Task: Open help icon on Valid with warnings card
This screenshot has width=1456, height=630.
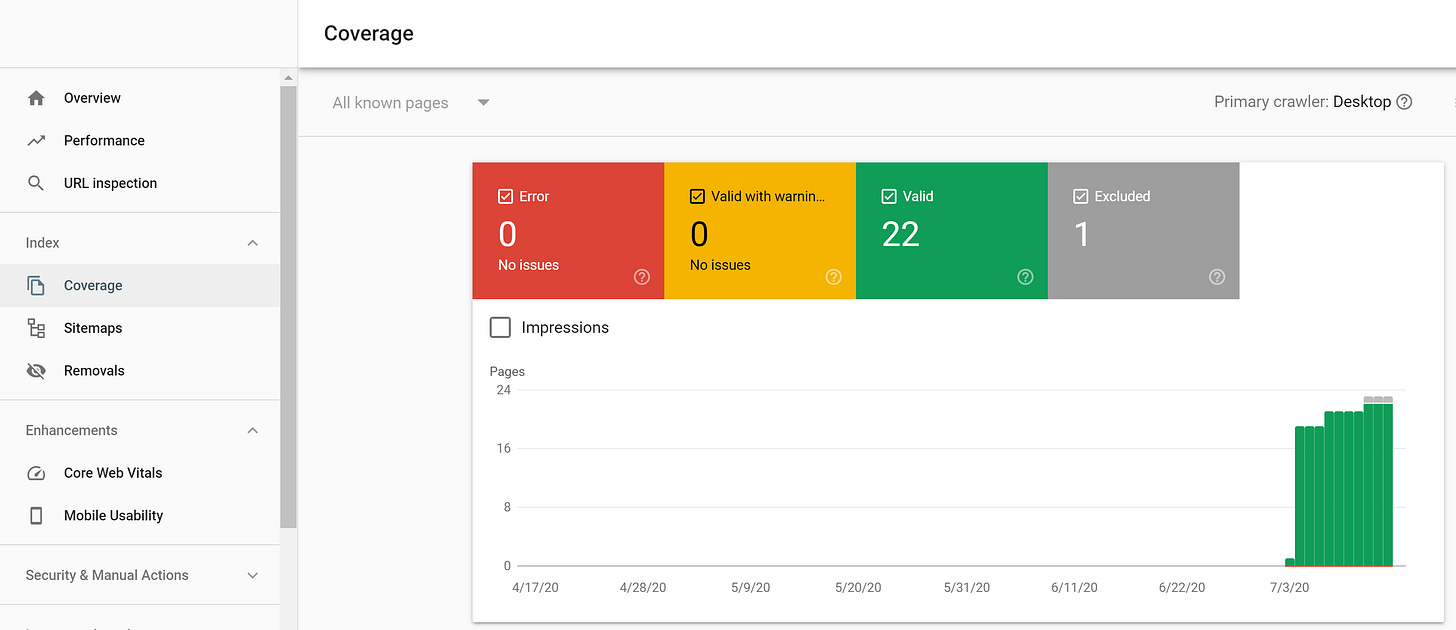Action: pyautogui.click(x=834, y=277)
